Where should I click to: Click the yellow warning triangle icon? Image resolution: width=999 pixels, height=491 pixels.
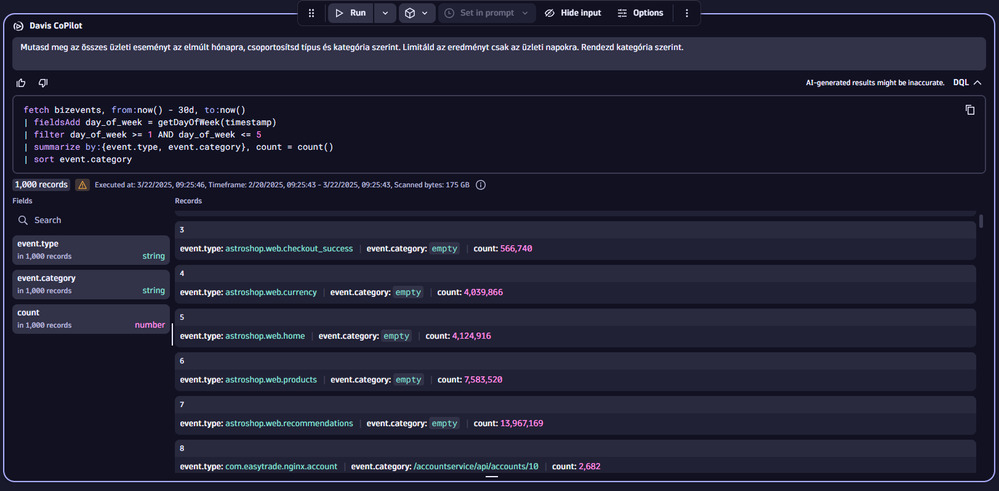click(82, 185)
